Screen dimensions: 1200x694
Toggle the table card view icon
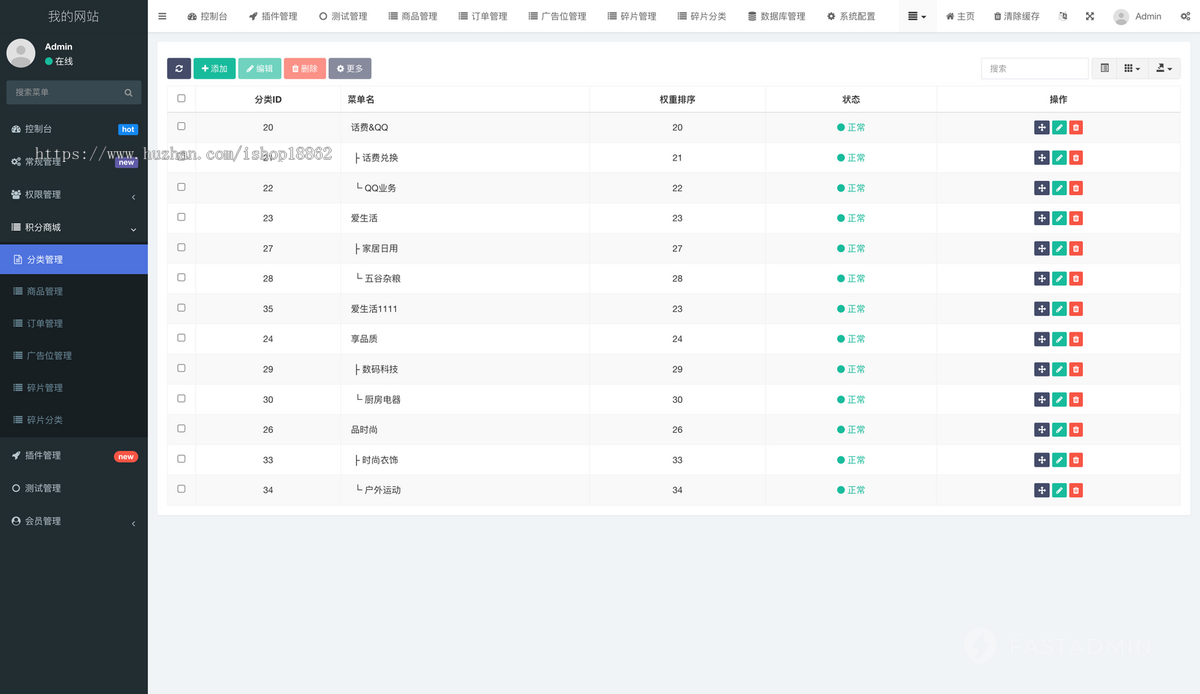pyautogui.click(x=1105, y=68)
